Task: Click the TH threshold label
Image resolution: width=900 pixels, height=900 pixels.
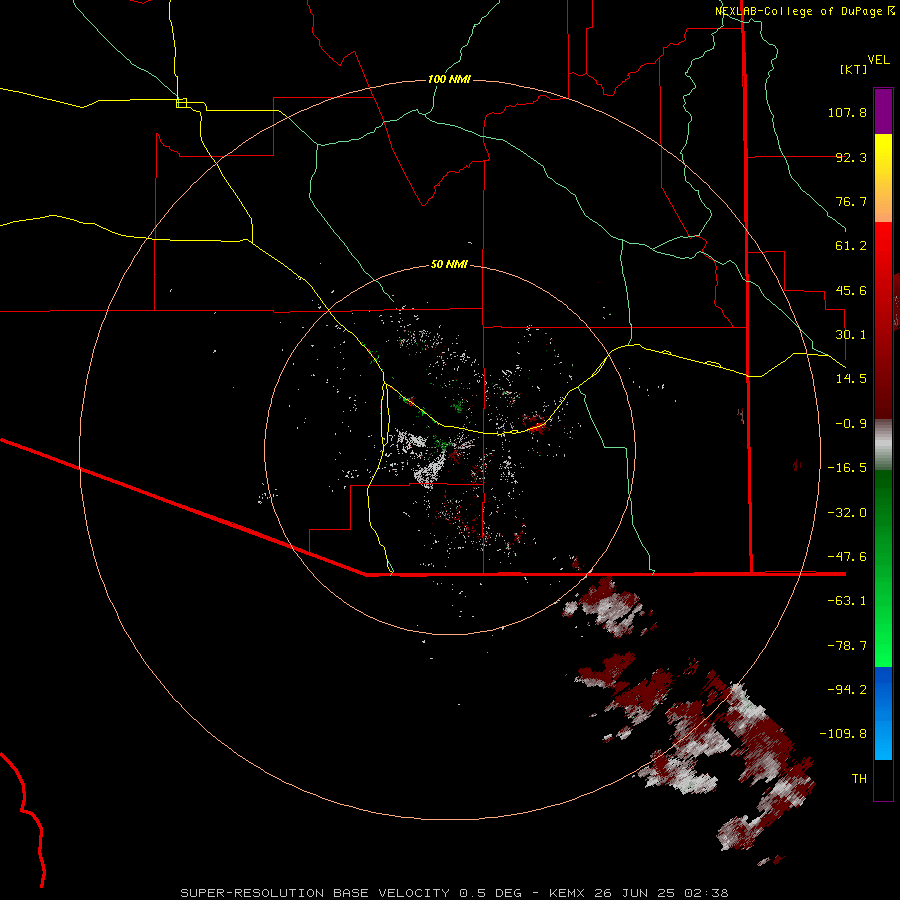Action: [859, 779]
